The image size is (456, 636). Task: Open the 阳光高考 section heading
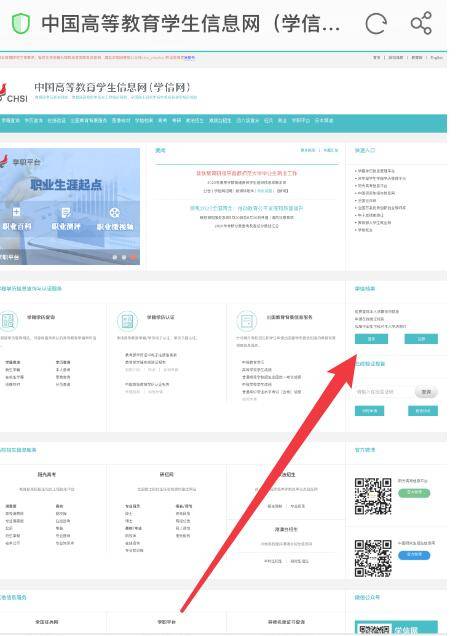47,474
